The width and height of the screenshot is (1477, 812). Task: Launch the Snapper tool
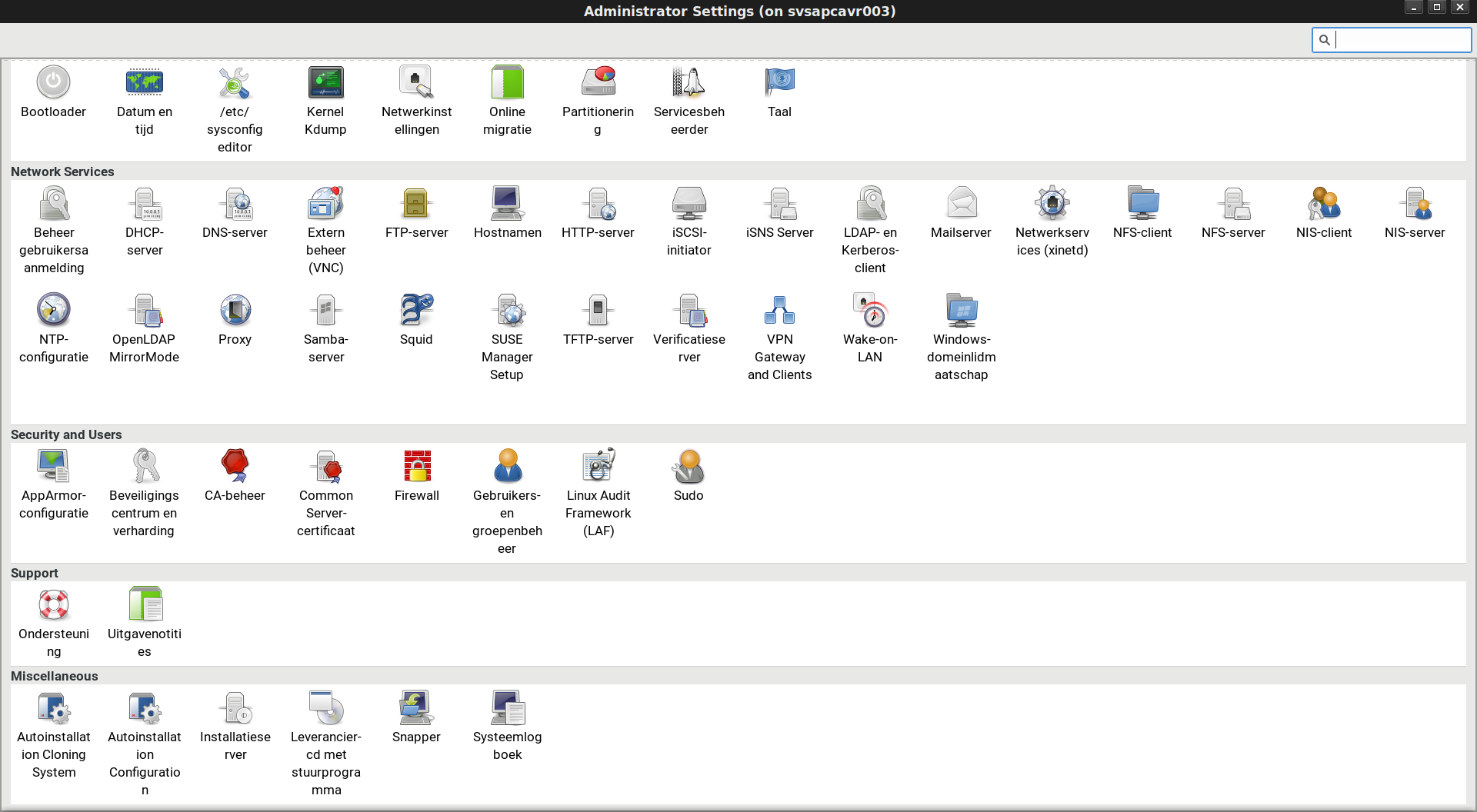[x=416, y=707]
